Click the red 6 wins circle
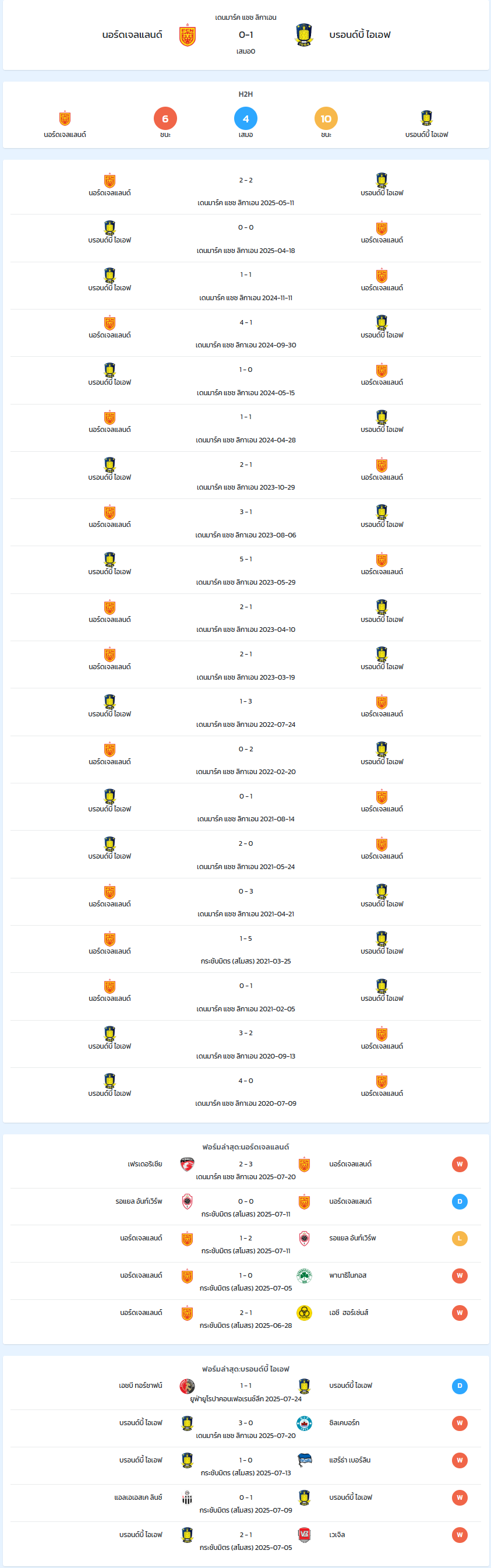 (x=165, y=119)
